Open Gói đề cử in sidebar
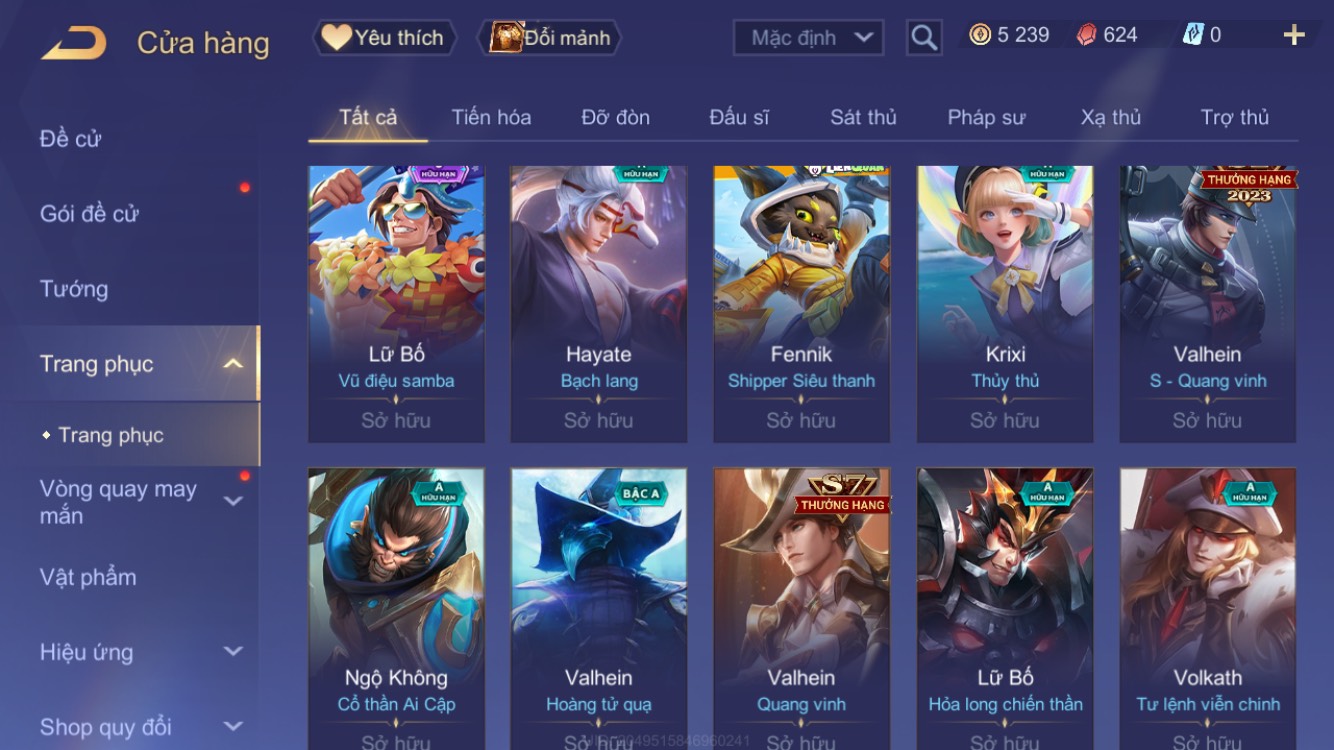 pyautogui.click(x=89, y=213)
